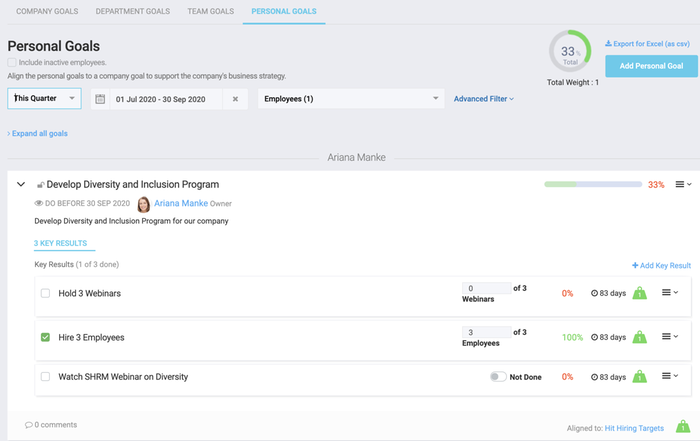Enable Include inactive employees checkbox
Viewport: 700px width, 441px height.
coord(12,62)
